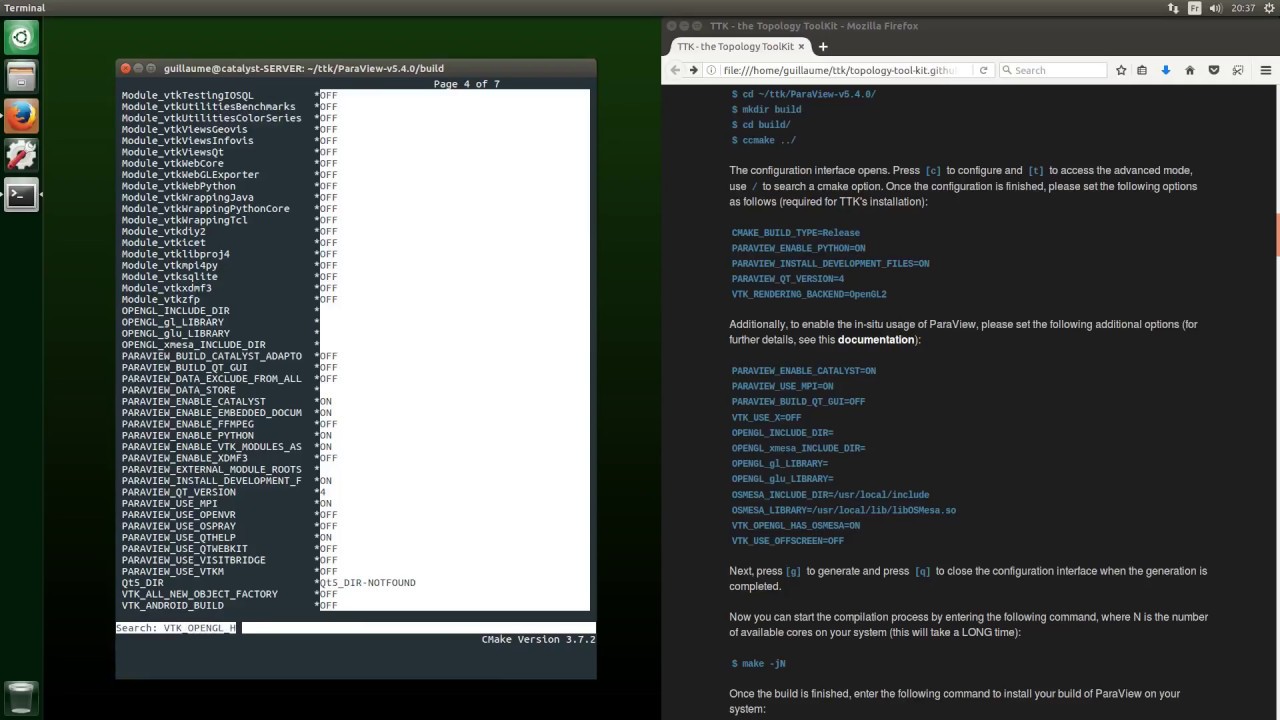Save the page to Pocket
The height and width of the screenshot is (720, 1280).
point(1214,70)
